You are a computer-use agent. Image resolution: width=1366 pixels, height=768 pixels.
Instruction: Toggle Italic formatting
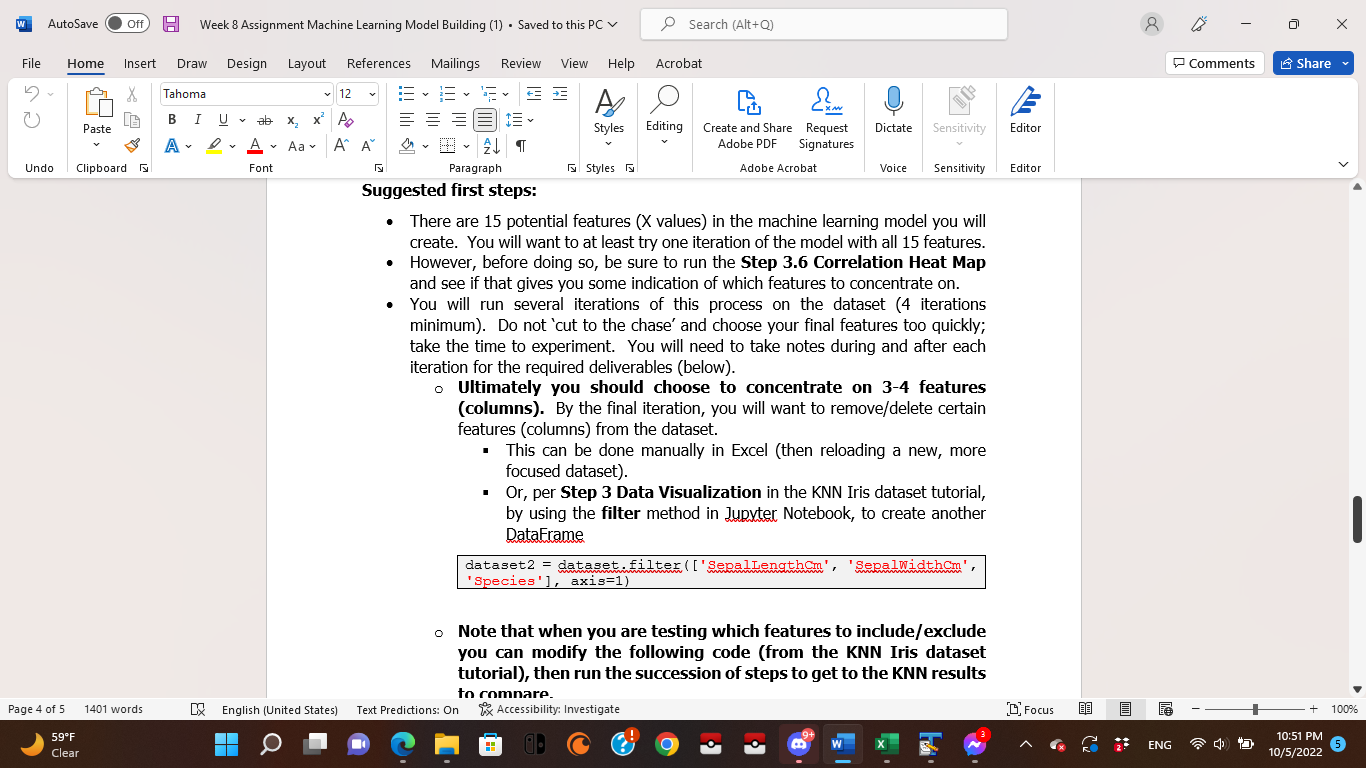pyautogui.click(x=197, y=120)
